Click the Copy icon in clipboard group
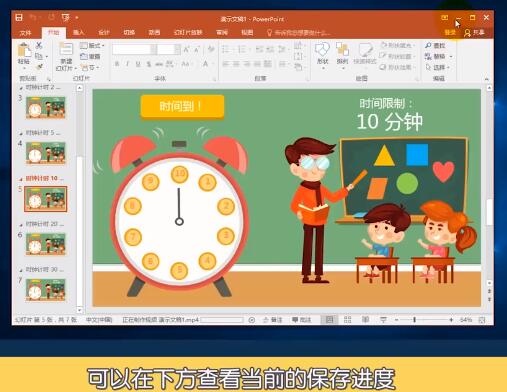 click(x=39, y=56)
